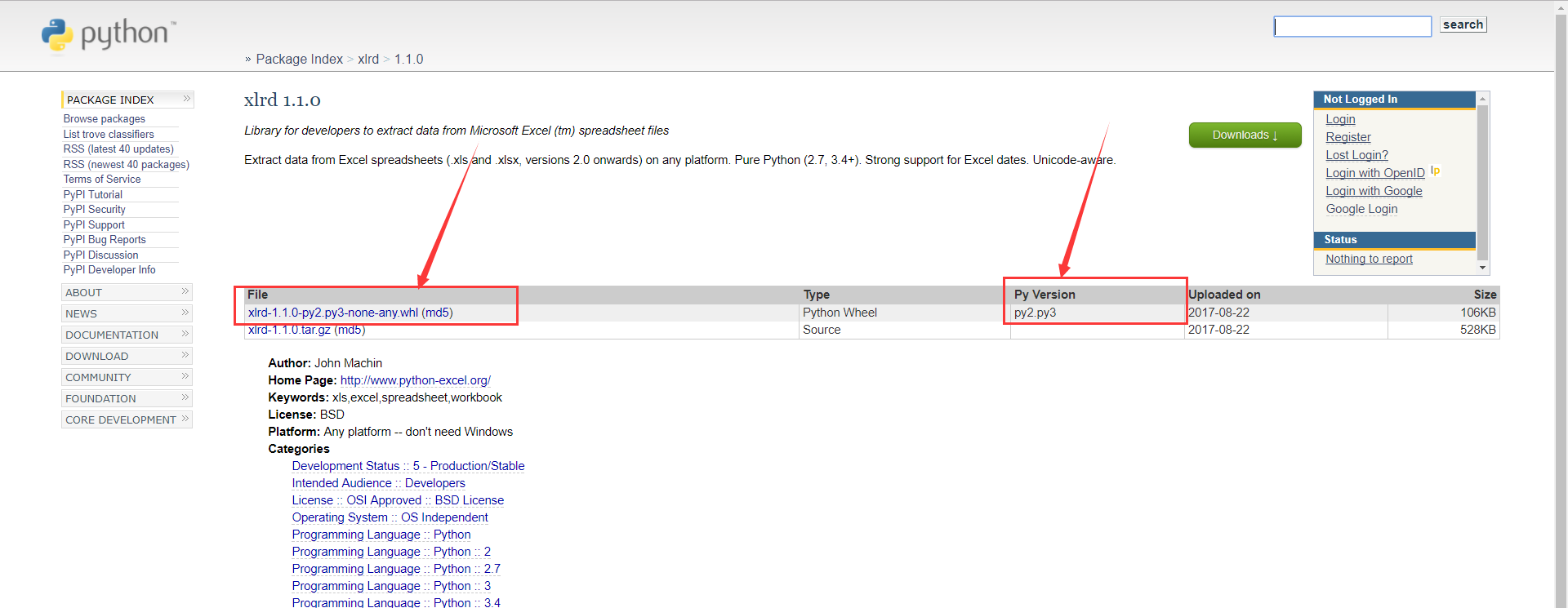1568x608 pixels.
Task: Expand the NEWS sidebar menu
Action: coord(127,313)
